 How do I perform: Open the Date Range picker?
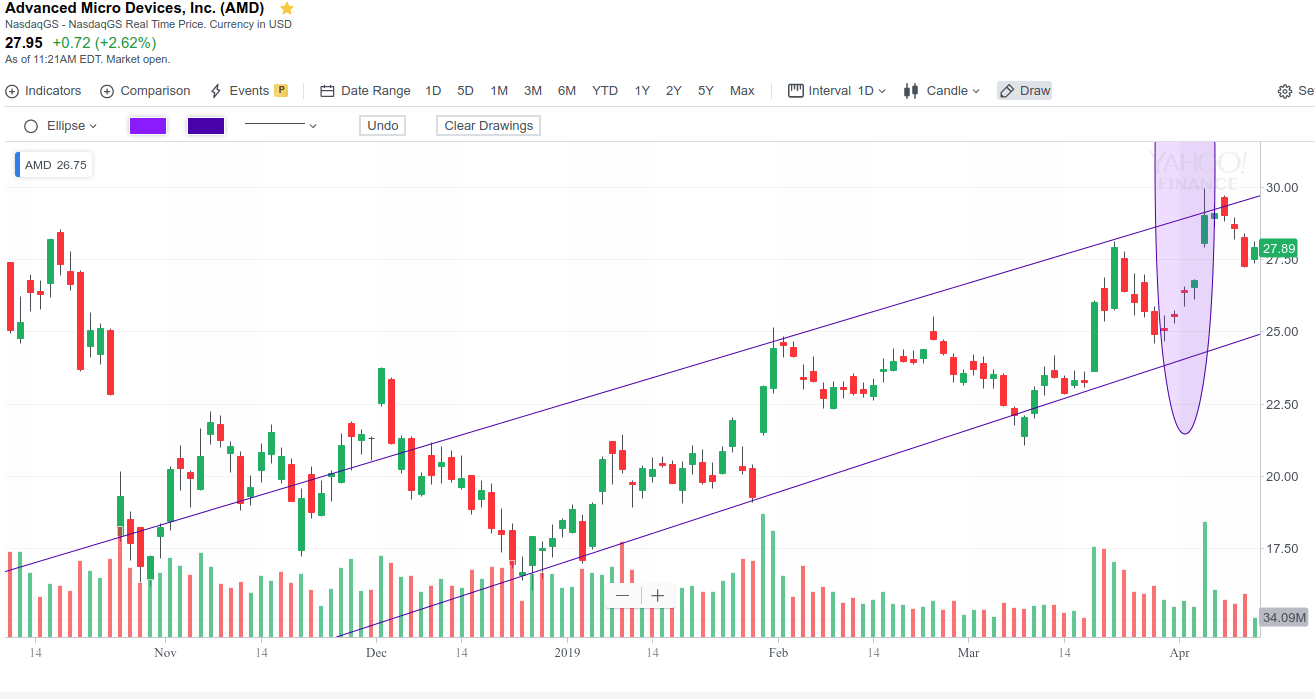(x=365, y=91)
